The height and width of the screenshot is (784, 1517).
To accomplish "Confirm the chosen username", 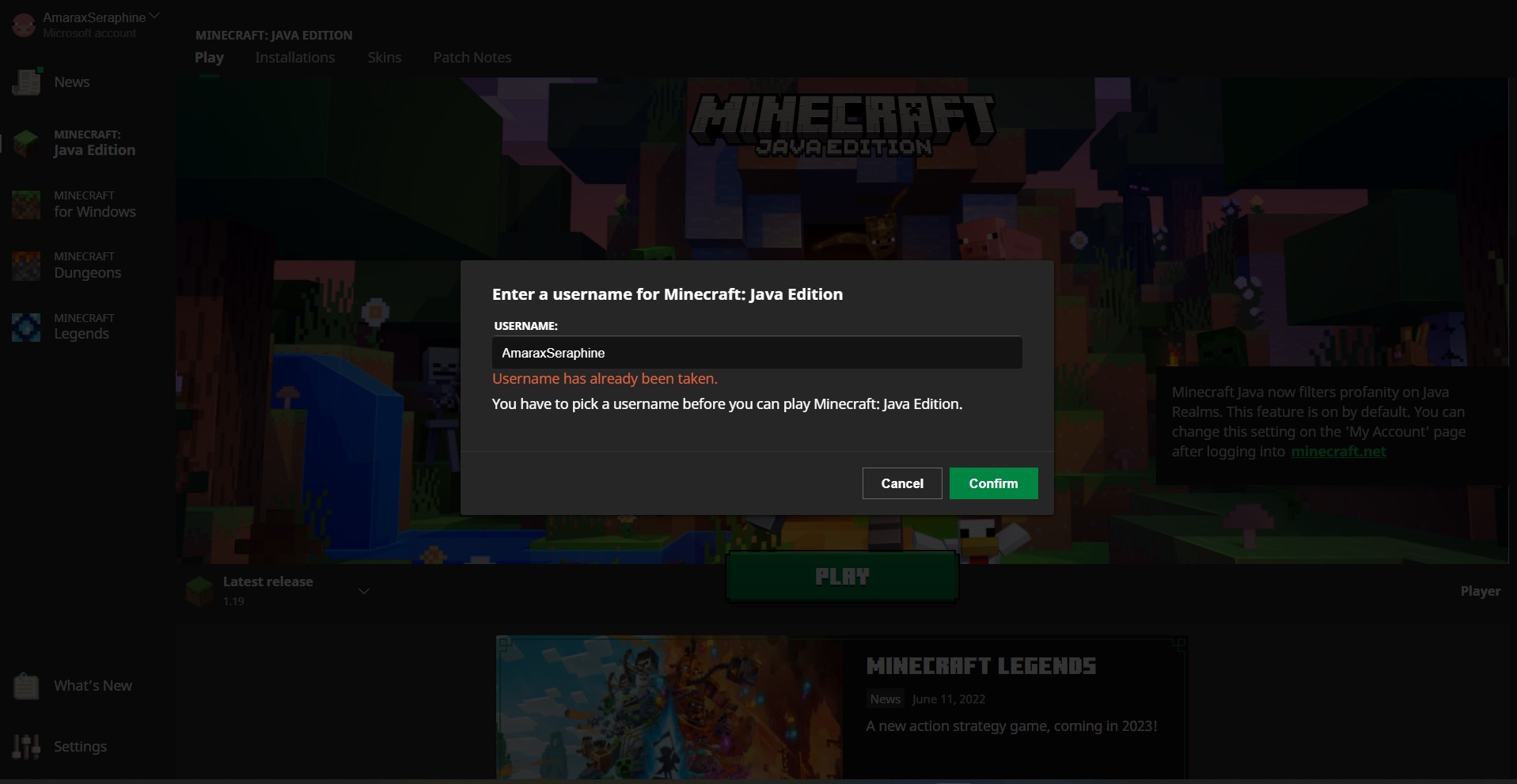I will tap(993, 483).
